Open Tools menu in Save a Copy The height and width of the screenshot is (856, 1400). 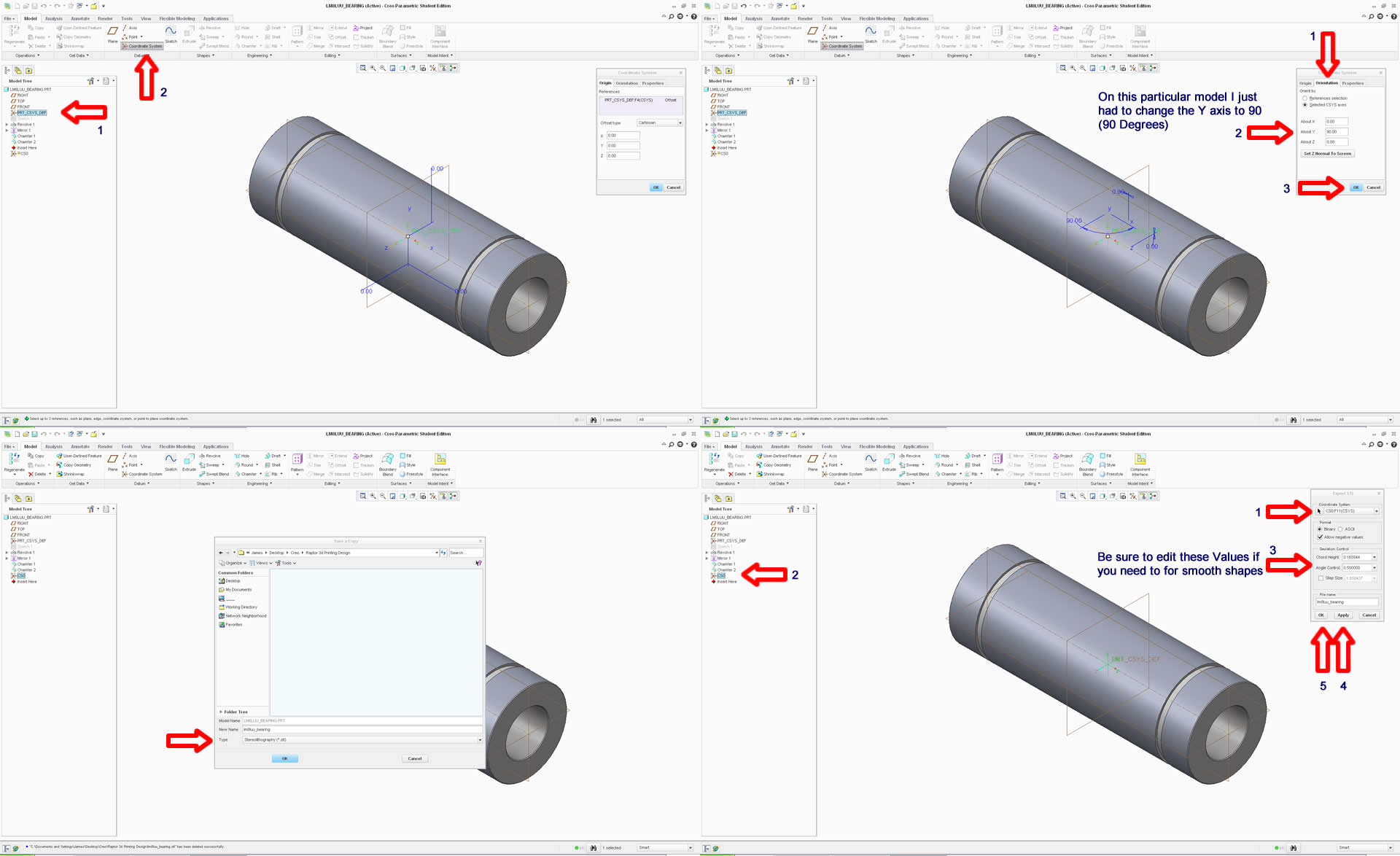click(286, 563)
